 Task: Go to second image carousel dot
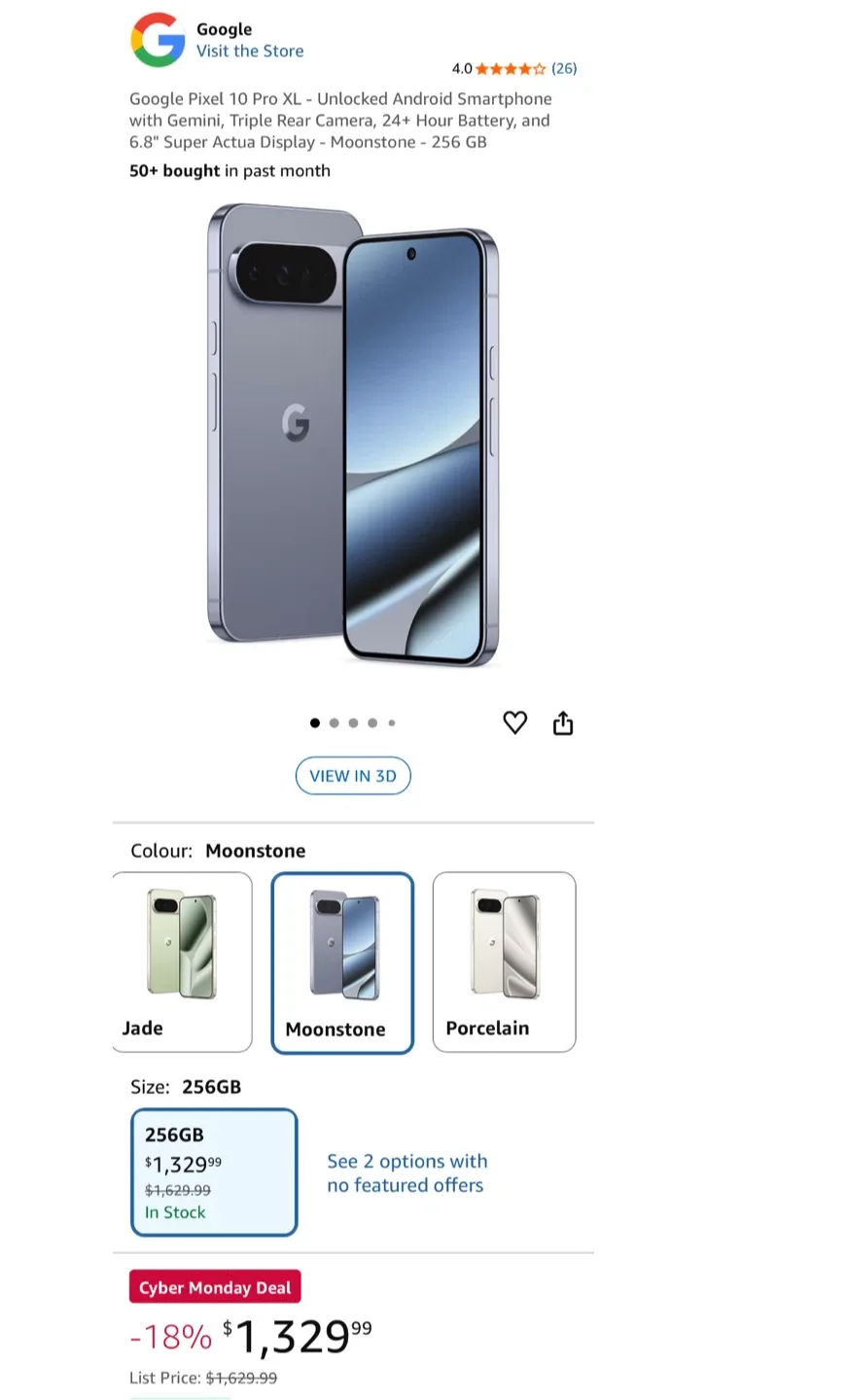click(x=334, y=722)
